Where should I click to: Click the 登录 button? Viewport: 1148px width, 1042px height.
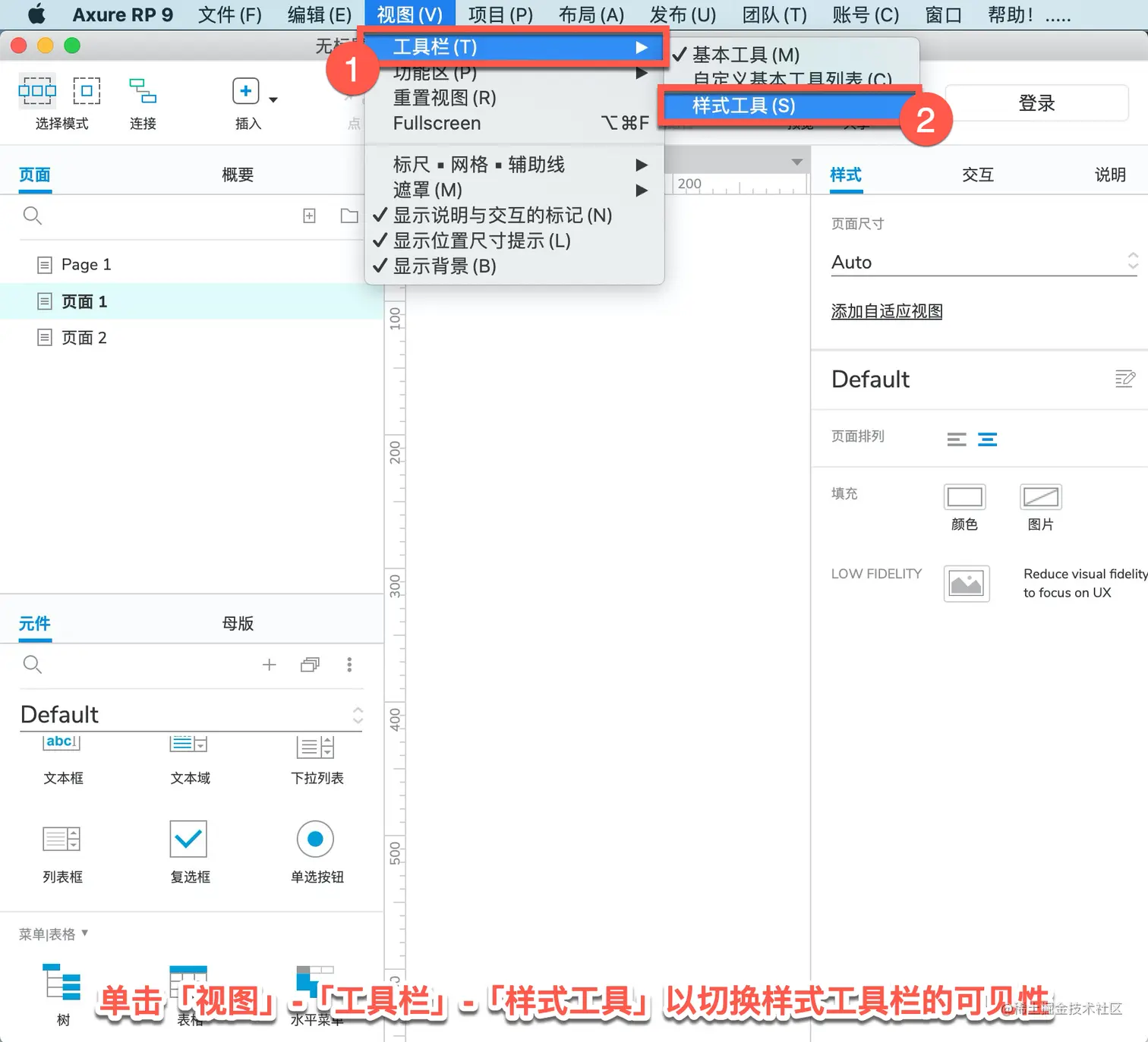click(x=1036, y=103)
